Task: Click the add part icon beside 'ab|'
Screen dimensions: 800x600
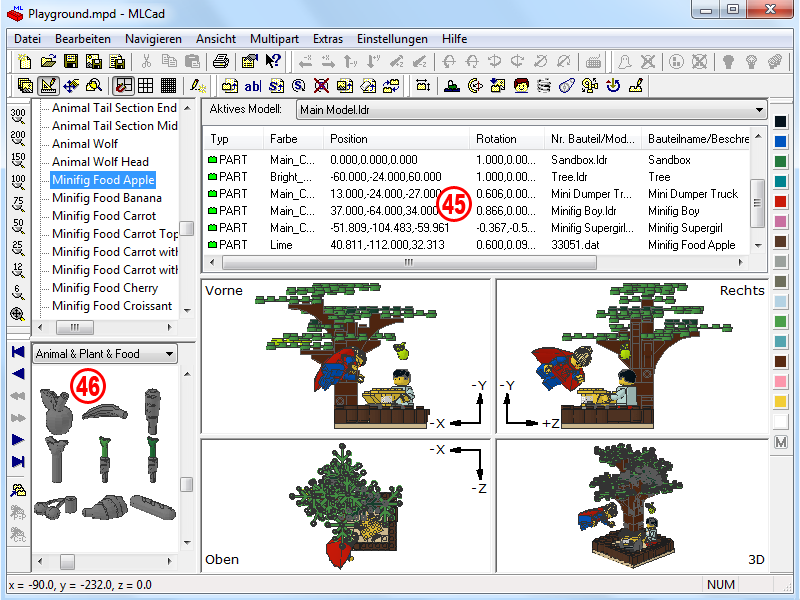Action: 230,86
